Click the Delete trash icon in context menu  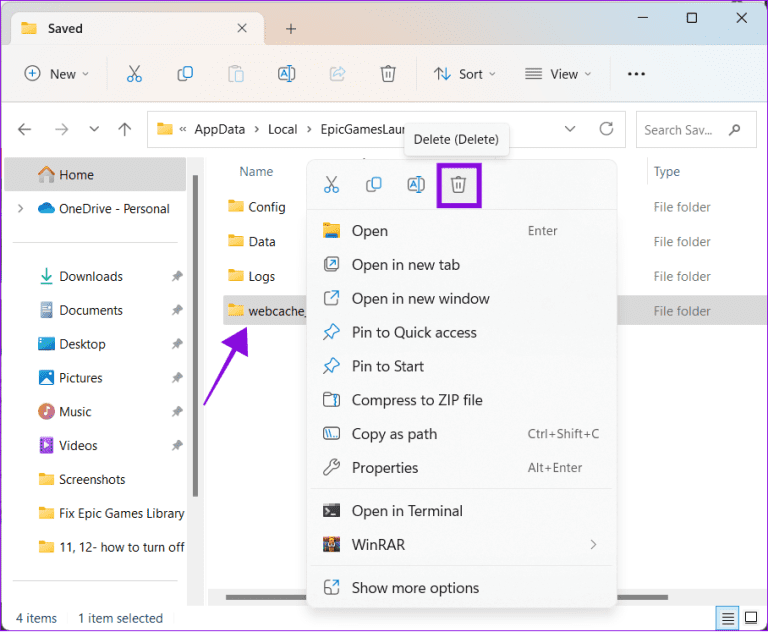(x=458, y=185)
